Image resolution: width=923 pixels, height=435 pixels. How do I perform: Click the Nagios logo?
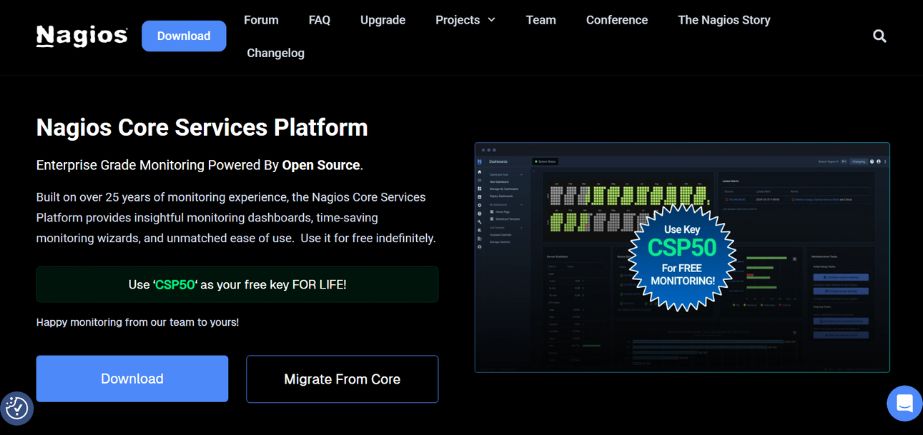point(82,36)
